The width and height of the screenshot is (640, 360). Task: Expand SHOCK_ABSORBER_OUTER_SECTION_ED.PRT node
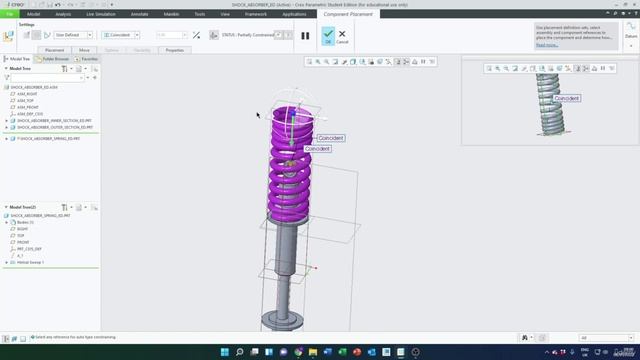point(6,127)
